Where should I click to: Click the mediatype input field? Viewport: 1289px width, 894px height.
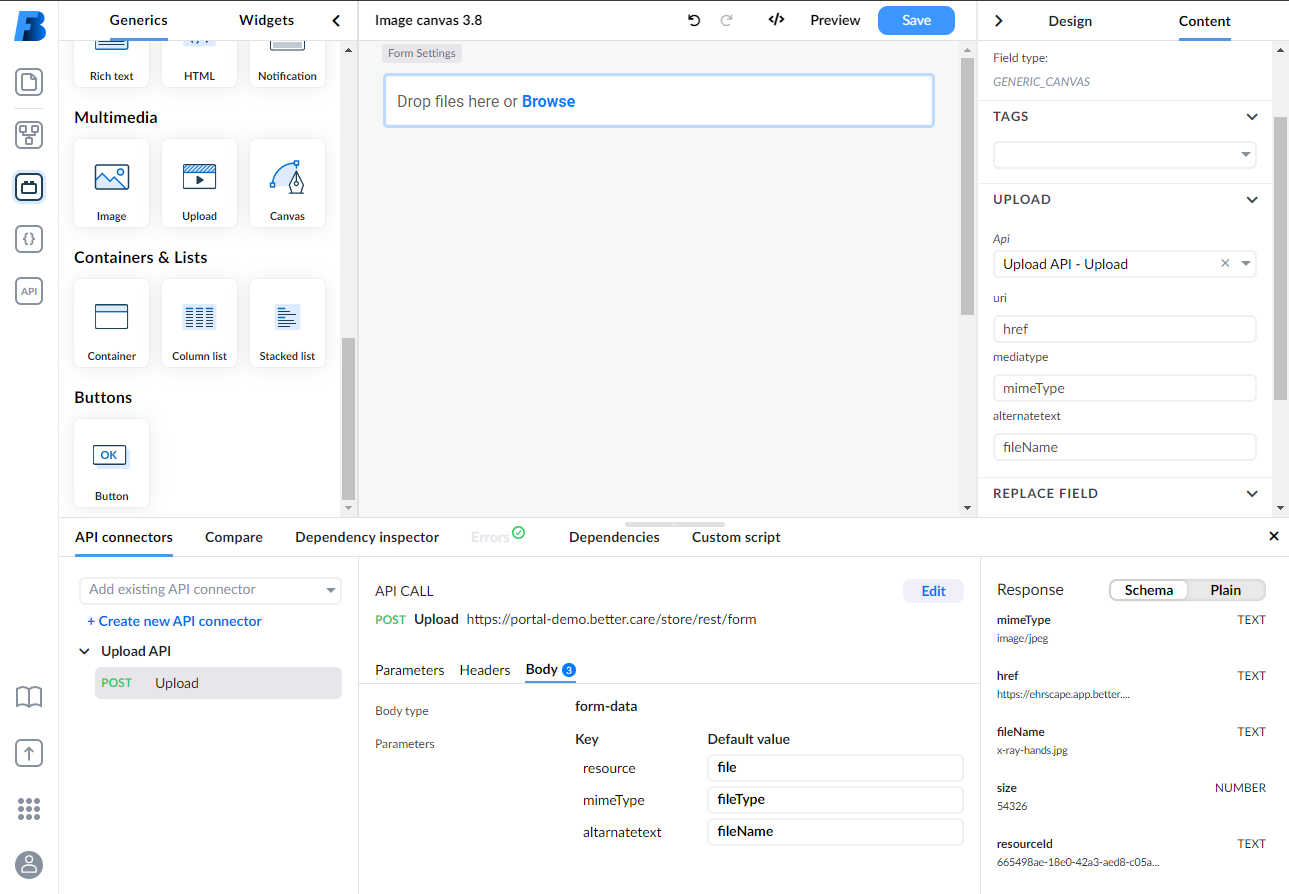(x=1124, y=388)
